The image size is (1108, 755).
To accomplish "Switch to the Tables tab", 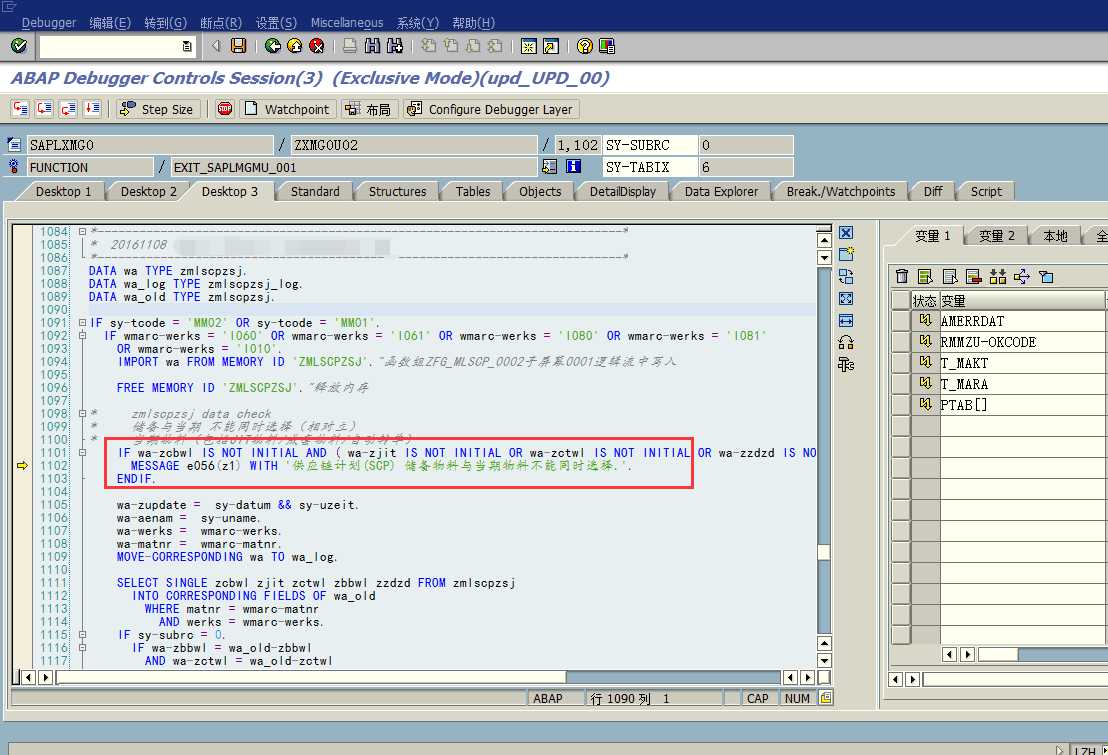I will pyautogui.click(x=473, y=192).
